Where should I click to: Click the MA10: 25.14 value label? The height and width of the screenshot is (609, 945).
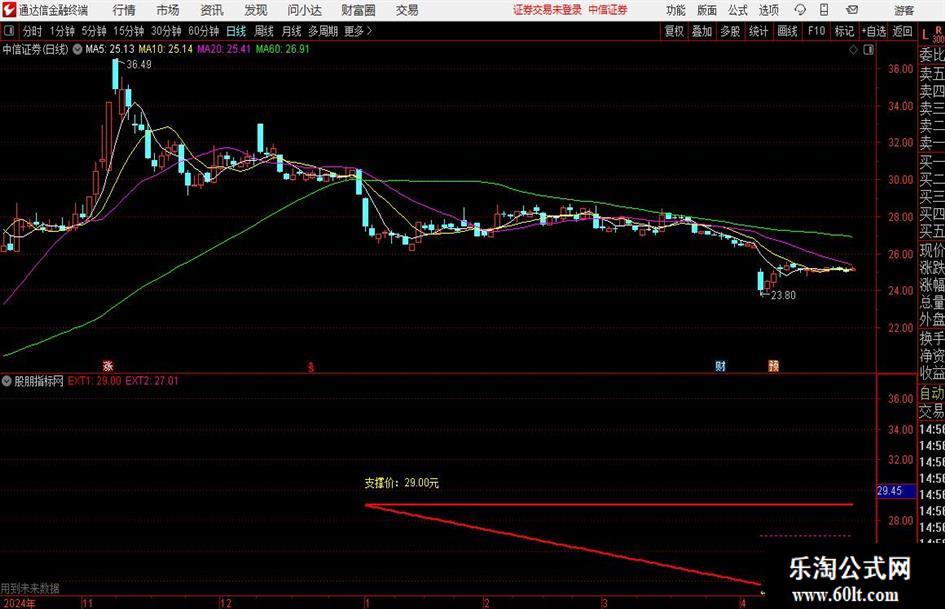[x=165, y=49]
